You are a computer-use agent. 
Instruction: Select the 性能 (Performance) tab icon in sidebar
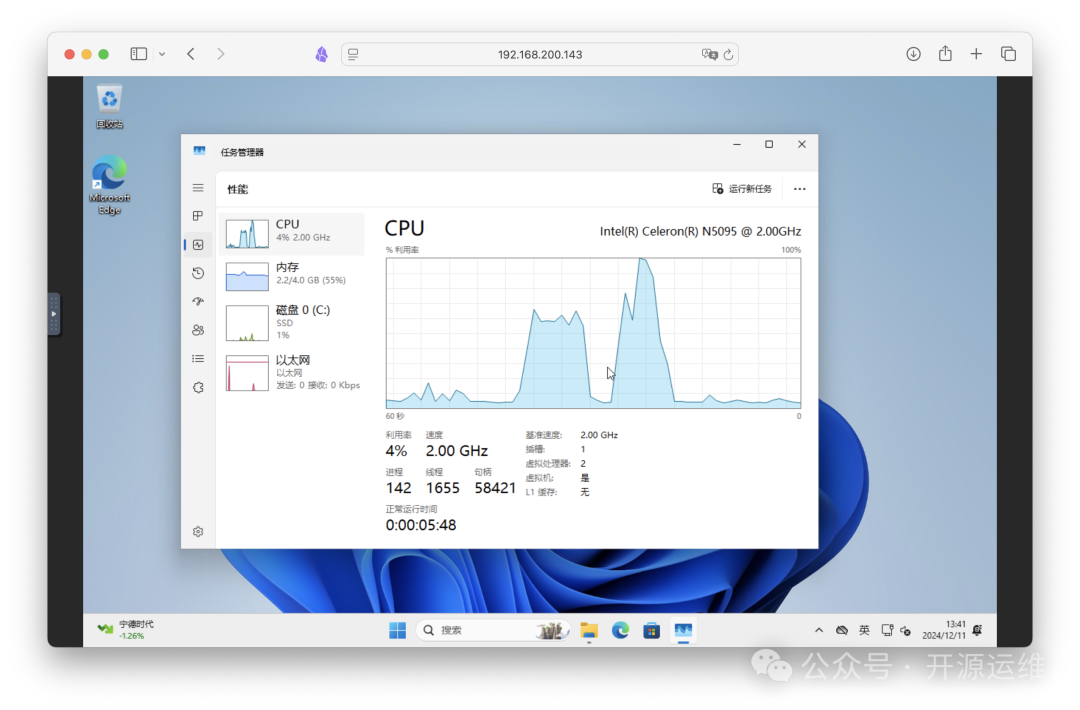198,244
